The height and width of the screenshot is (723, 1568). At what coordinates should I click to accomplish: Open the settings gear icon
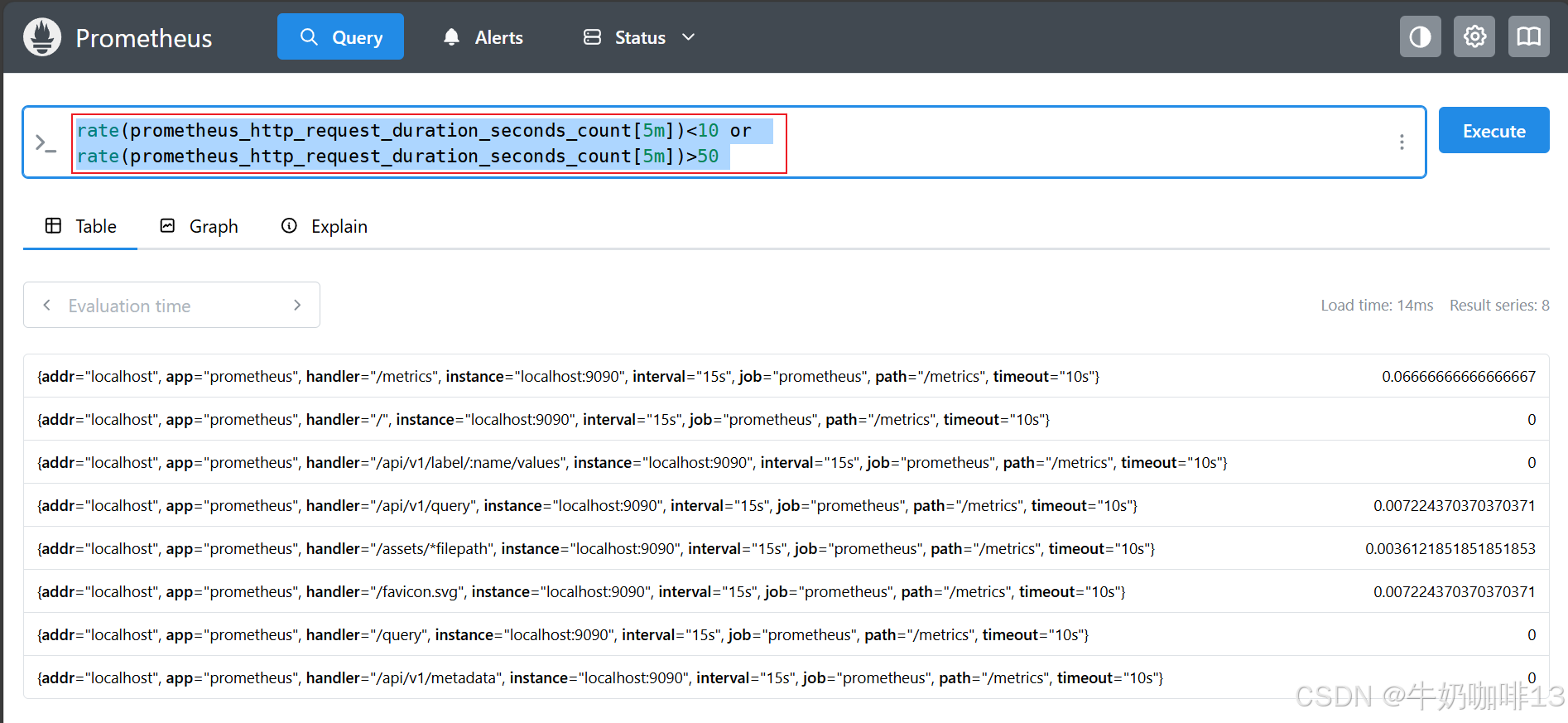1474,36
